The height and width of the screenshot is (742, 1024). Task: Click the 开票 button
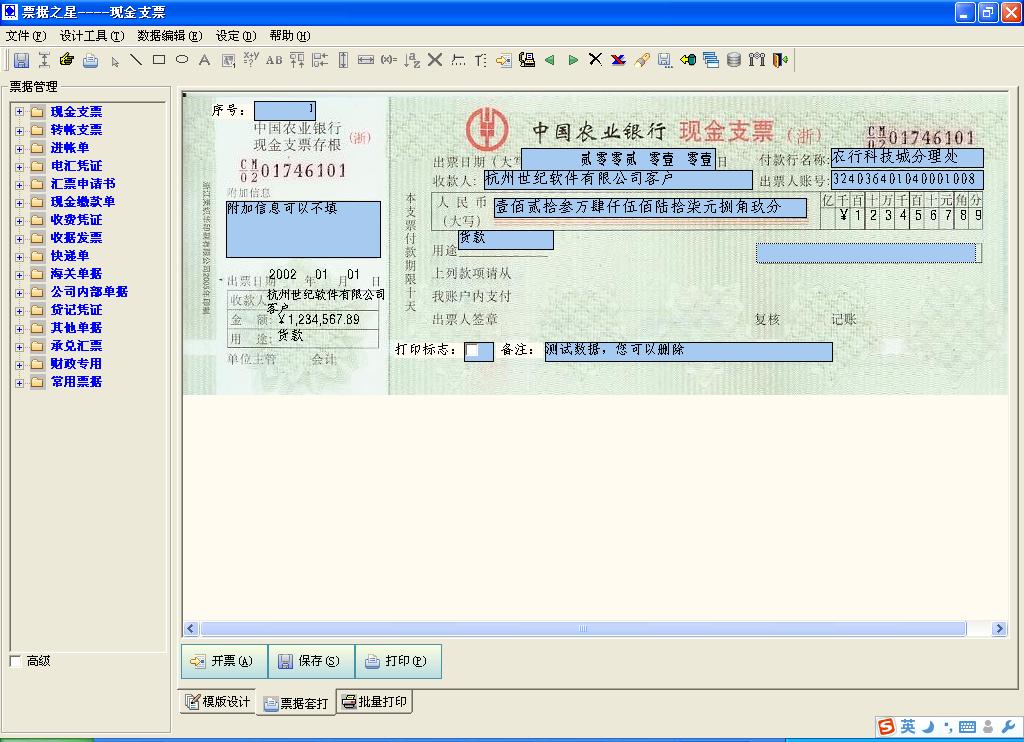coord(223,661)
